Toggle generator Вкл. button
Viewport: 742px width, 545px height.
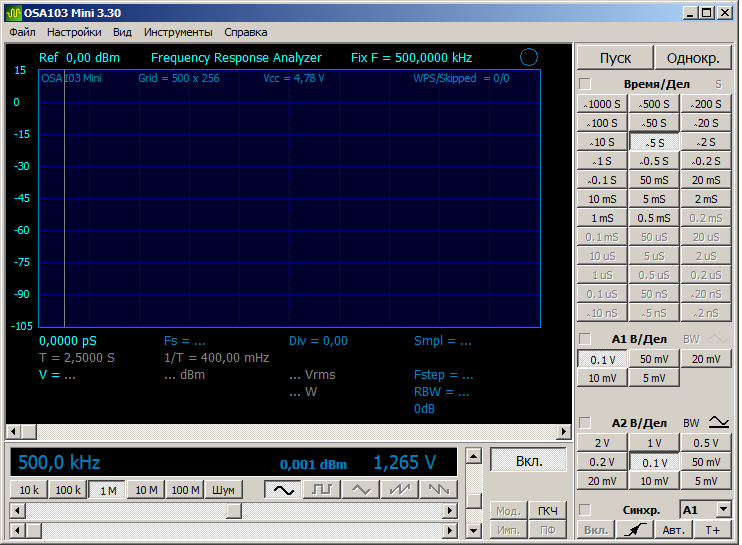click(x=529, y=460)
